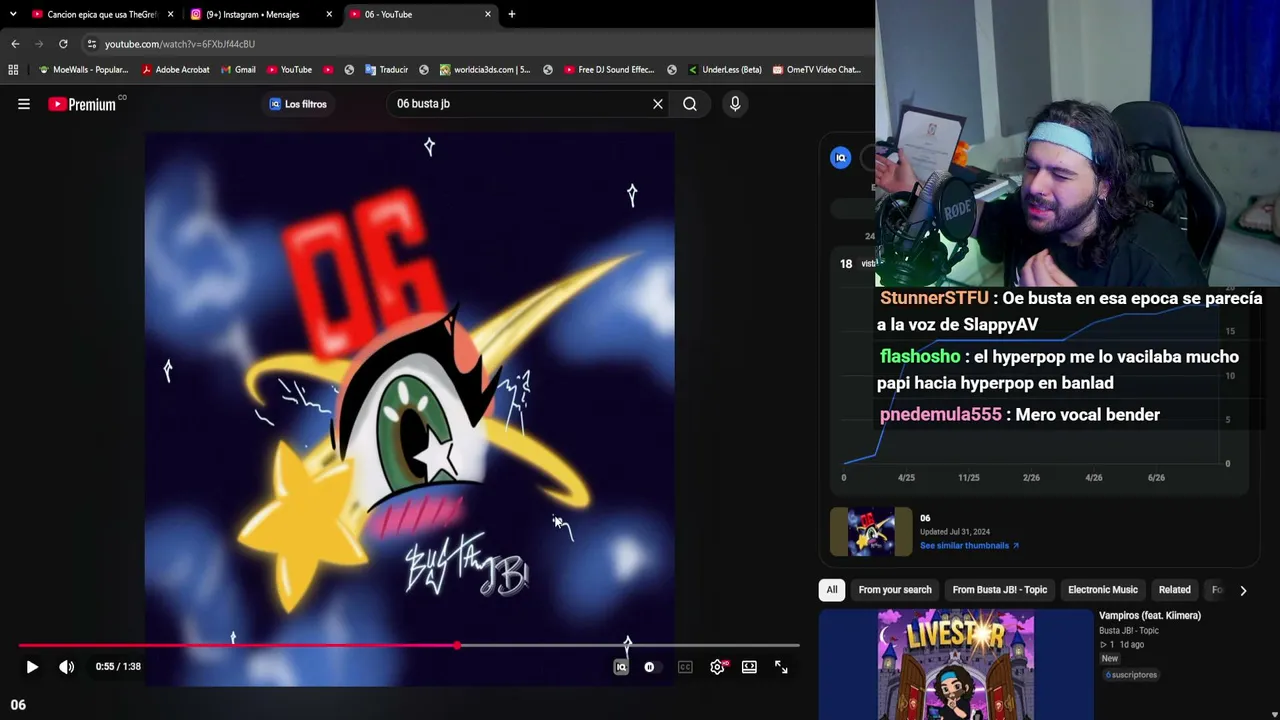Open the See similar thumbnails link
1280x720 pixels.
tap(969, 546)
